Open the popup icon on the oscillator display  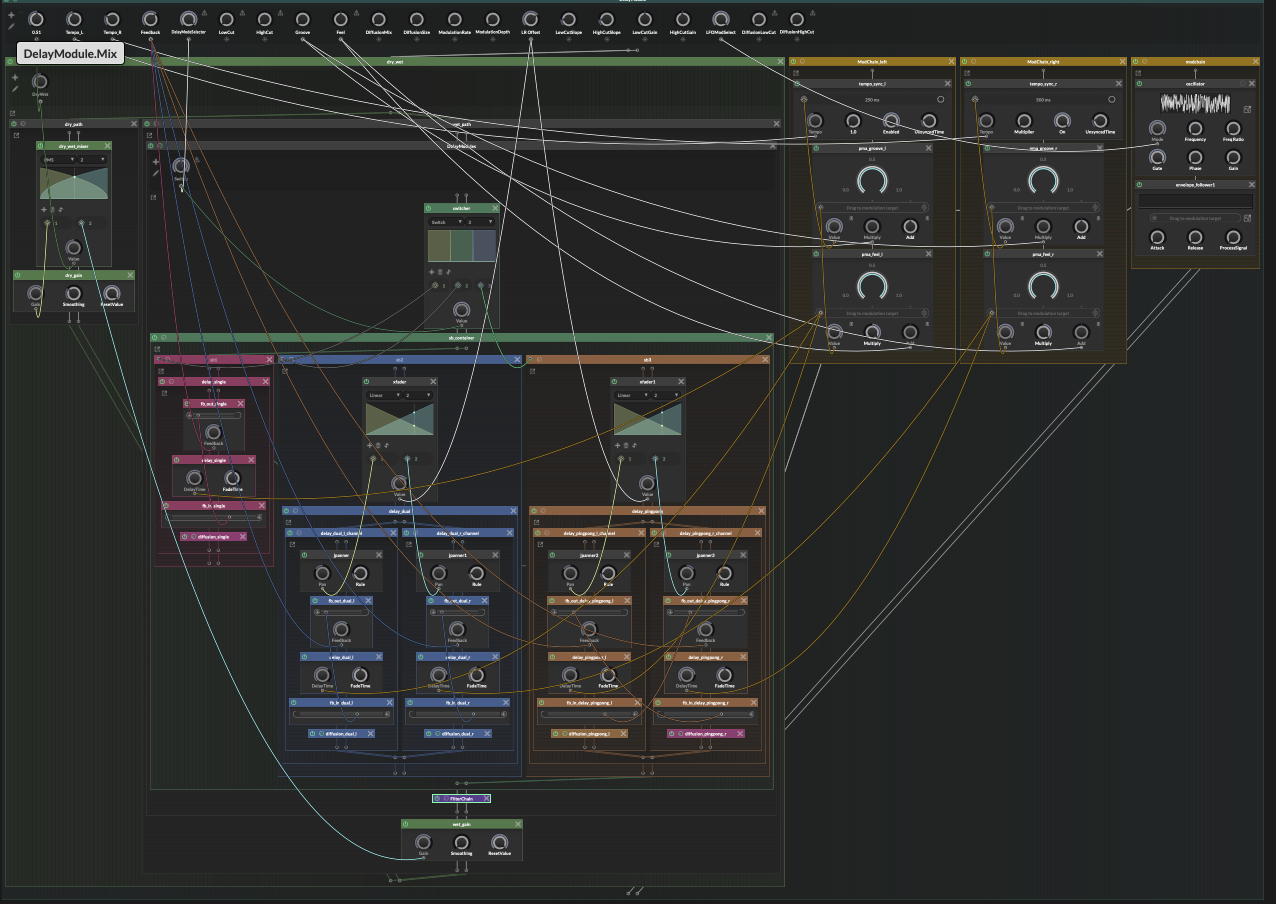pos(1246,109)
